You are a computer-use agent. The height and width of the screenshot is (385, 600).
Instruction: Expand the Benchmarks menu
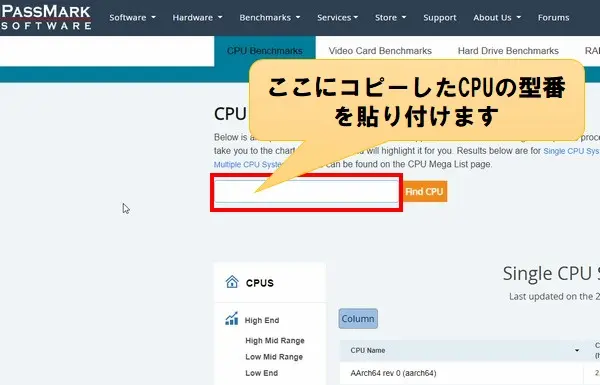[270, 18]
